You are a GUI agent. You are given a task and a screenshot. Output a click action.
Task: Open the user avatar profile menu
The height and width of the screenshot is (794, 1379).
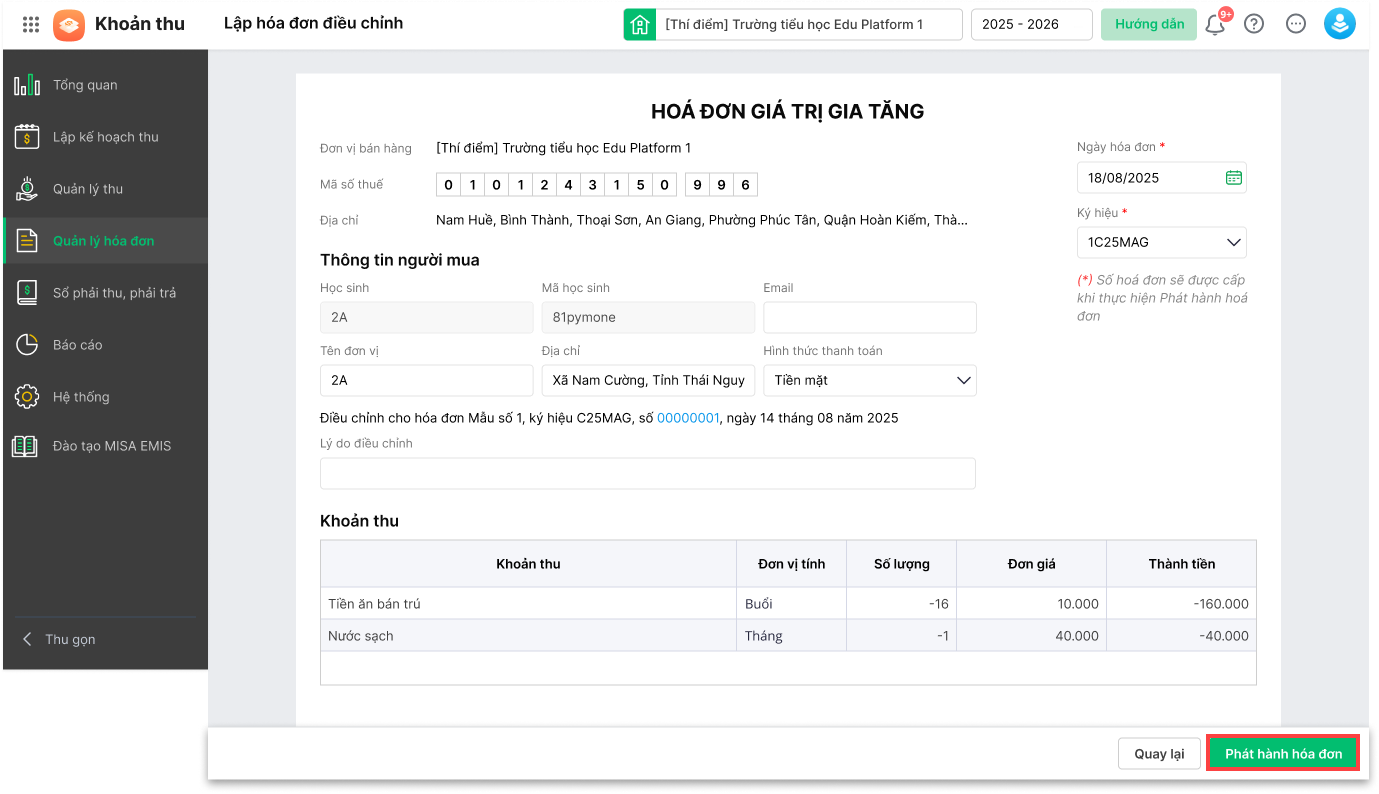pos(1339,24)
